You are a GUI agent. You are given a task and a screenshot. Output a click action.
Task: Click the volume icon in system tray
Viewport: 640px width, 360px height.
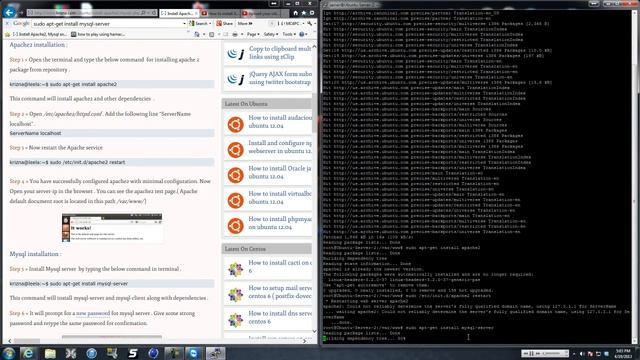[x=582, y=353]
